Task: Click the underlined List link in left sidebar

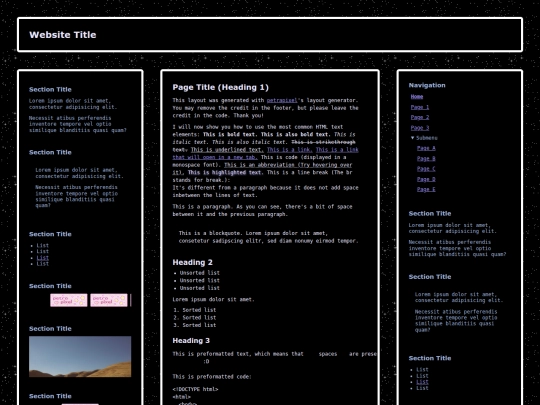Action: [43, 258]
